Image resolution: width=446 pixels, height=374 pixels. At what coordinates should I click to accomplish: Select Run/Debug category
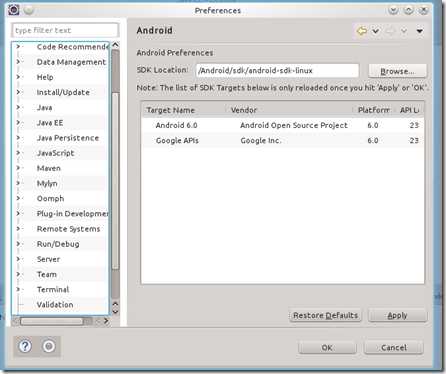tap(58, 244)
